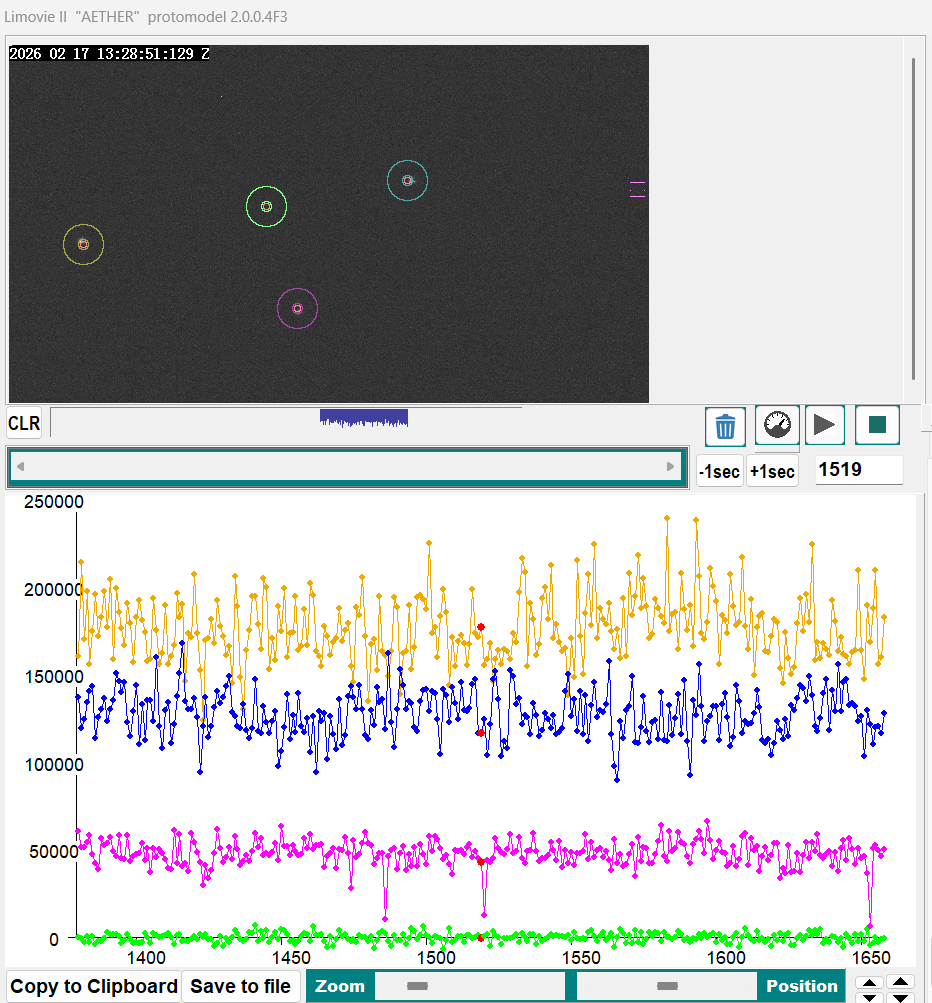Select the green star aperture circle
932x1003 pixels.
point(266,206)
